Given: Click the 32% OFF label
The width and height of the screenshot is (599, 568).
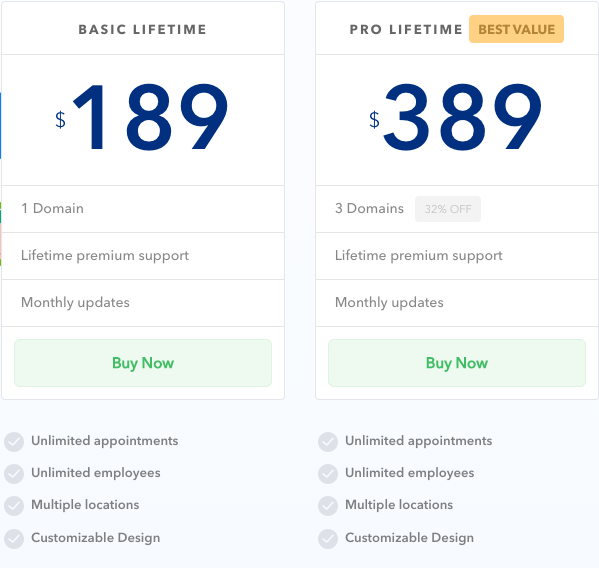Looking at the screenshot, I should click(448, 209).
